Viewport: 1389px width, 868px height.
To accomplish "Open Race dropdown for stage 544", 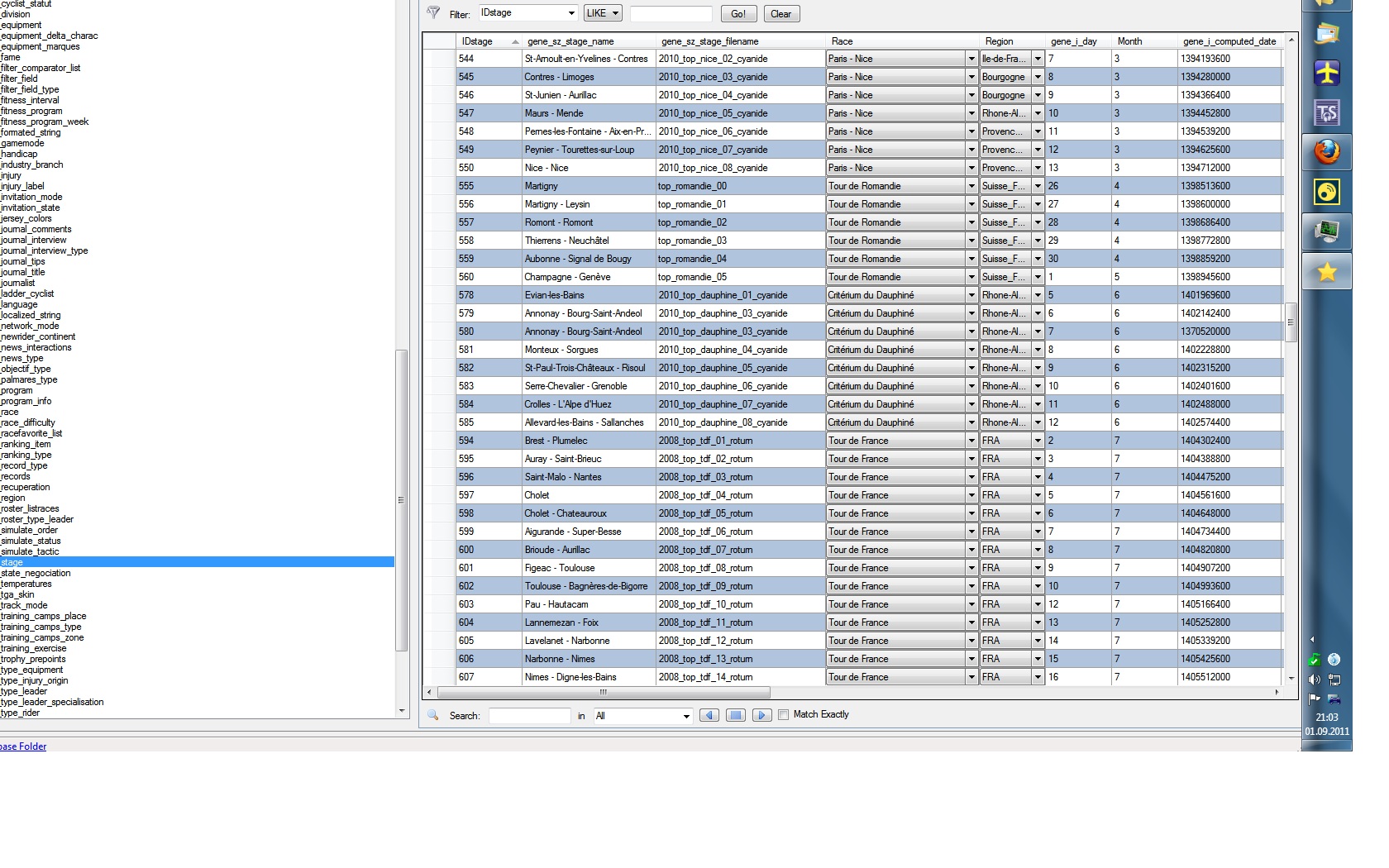I will pos(971,59).
